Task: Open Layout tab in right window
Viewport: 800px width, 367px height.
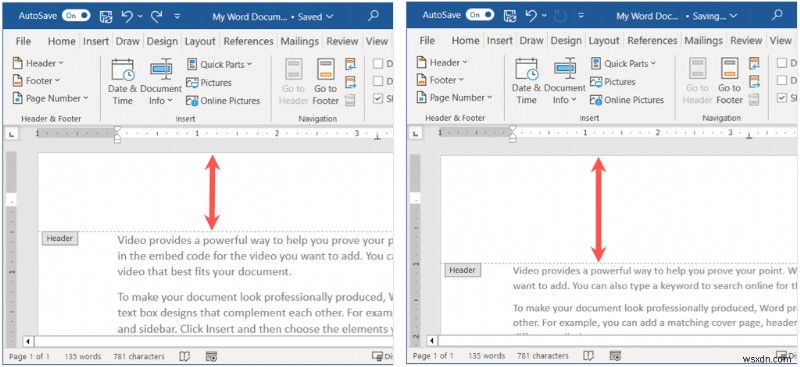Action: click(604, 40)
